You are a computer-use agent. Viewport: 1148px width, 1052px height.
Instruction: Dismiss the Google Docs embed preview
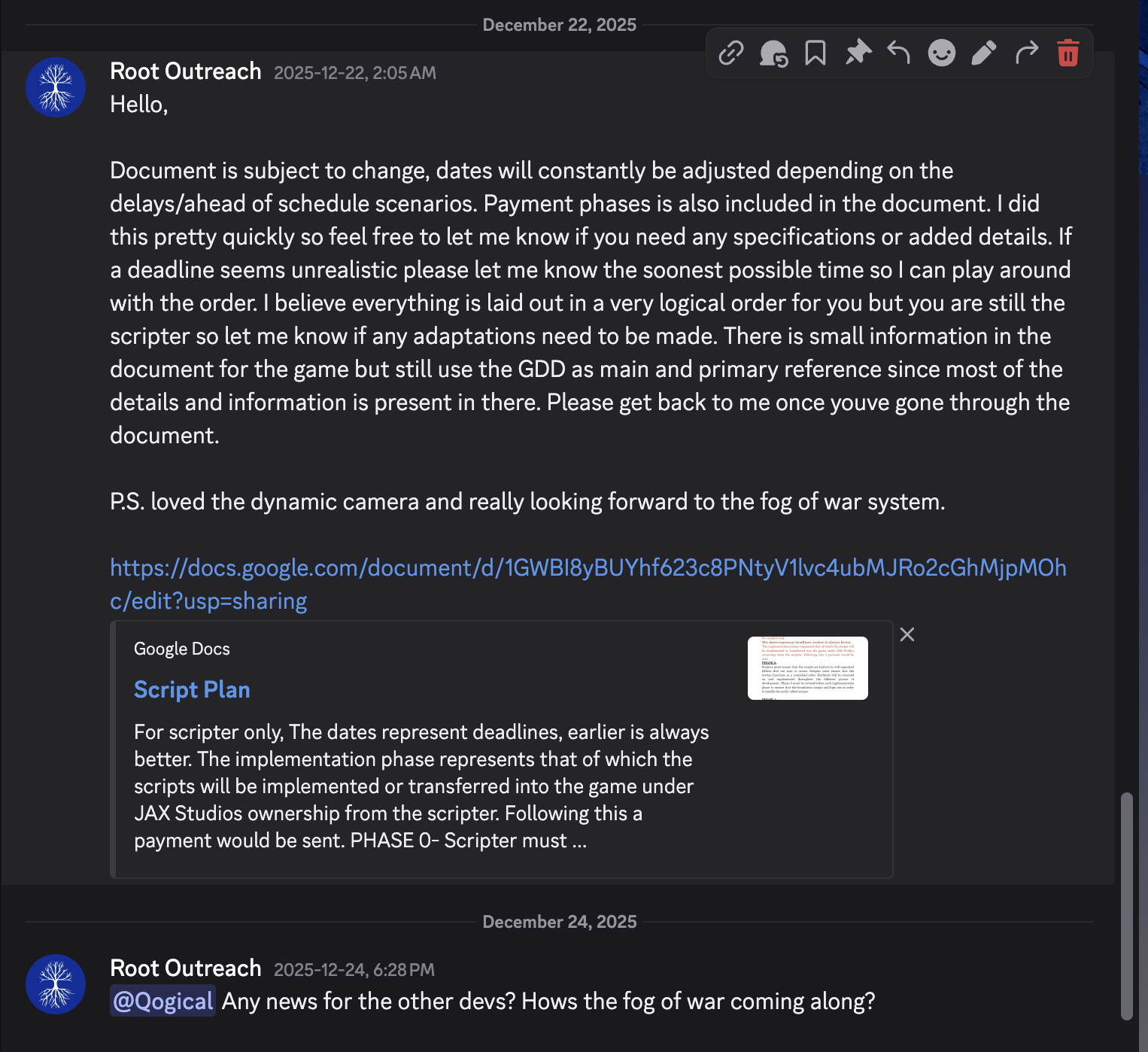[907, 634]
